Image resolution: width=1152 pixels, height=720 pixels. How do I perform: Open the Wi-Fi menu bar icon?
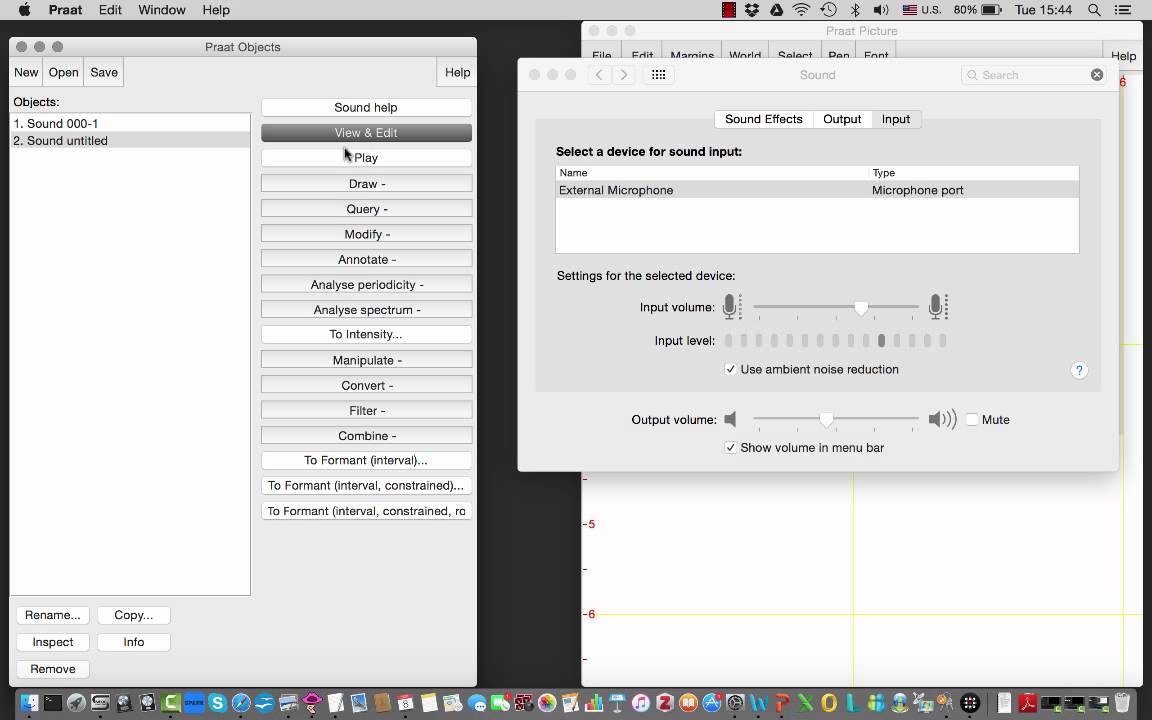tap(802, 10)
